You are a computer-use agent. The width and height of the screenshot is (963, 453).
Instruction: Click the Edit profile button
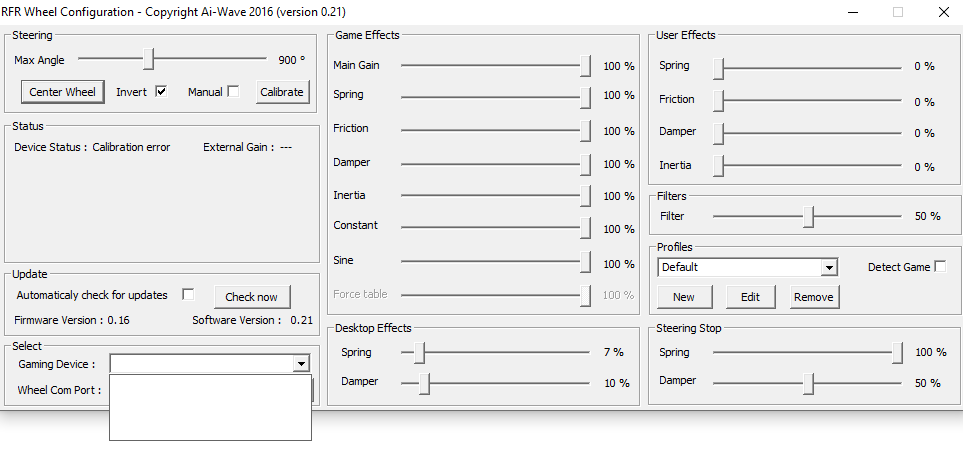(750, 297)
